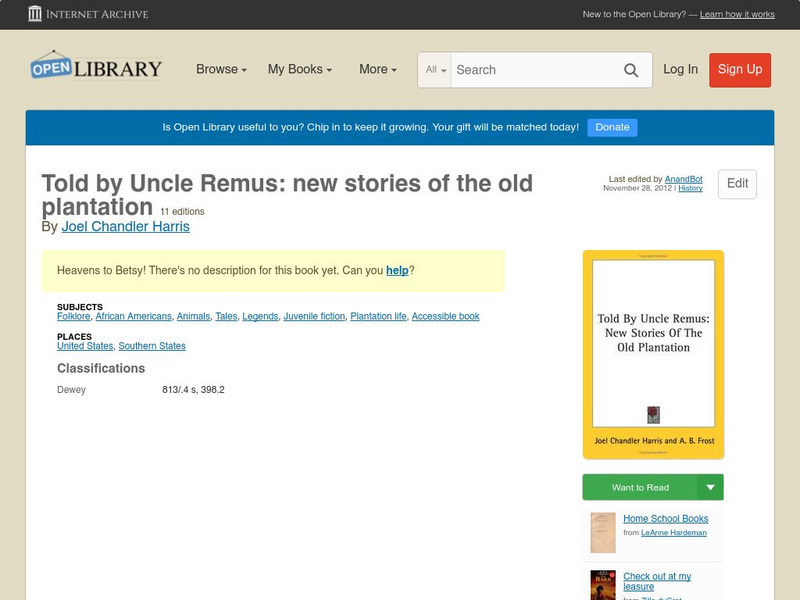Open the Open Library home via its logo
Viewport: 800px width, 600px height.
[95, 66]
